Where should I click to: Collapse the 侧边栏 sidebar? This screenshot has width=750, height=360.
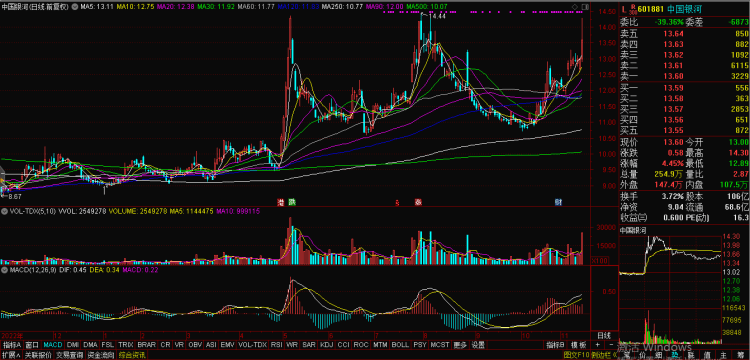coord(602,355)
